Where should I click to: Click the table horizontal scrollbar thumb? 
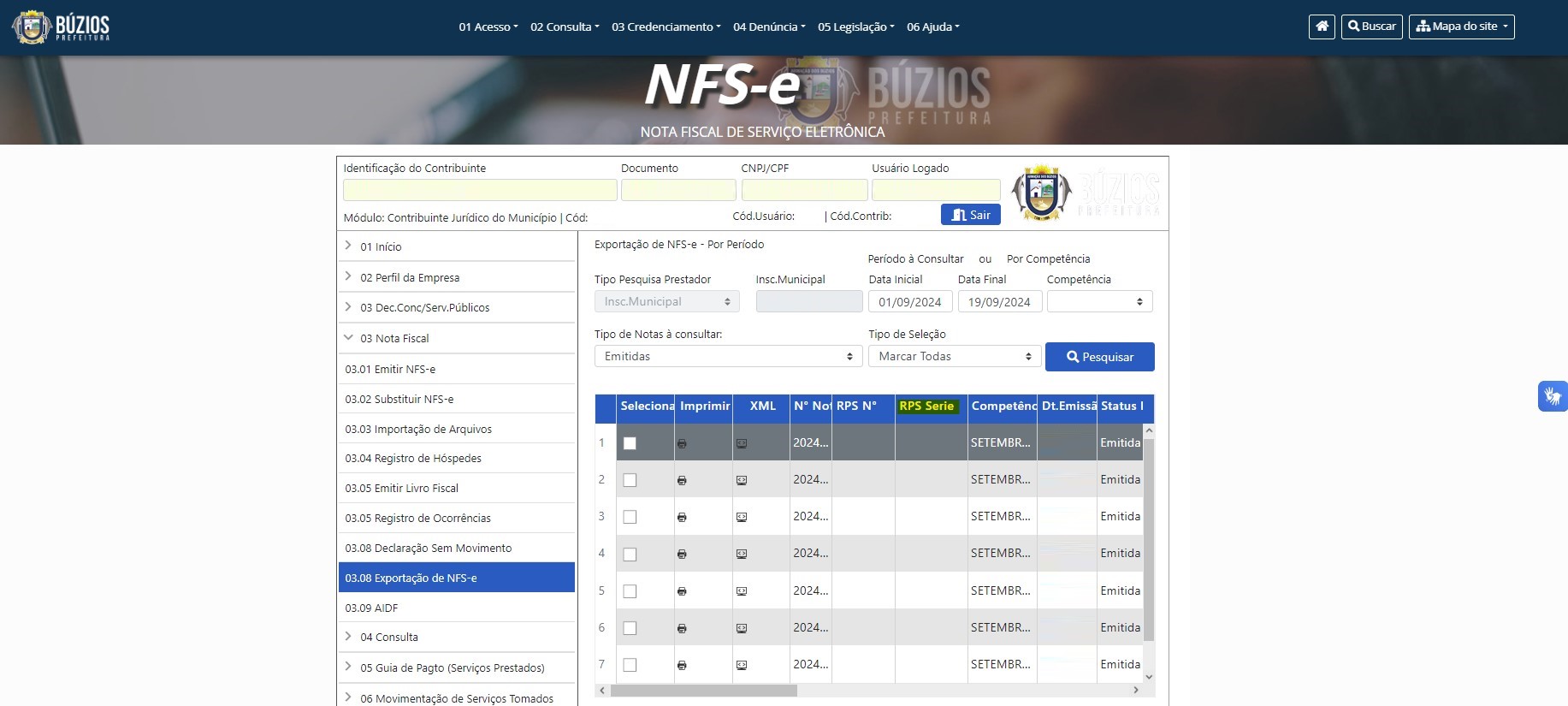click(703, 690)
